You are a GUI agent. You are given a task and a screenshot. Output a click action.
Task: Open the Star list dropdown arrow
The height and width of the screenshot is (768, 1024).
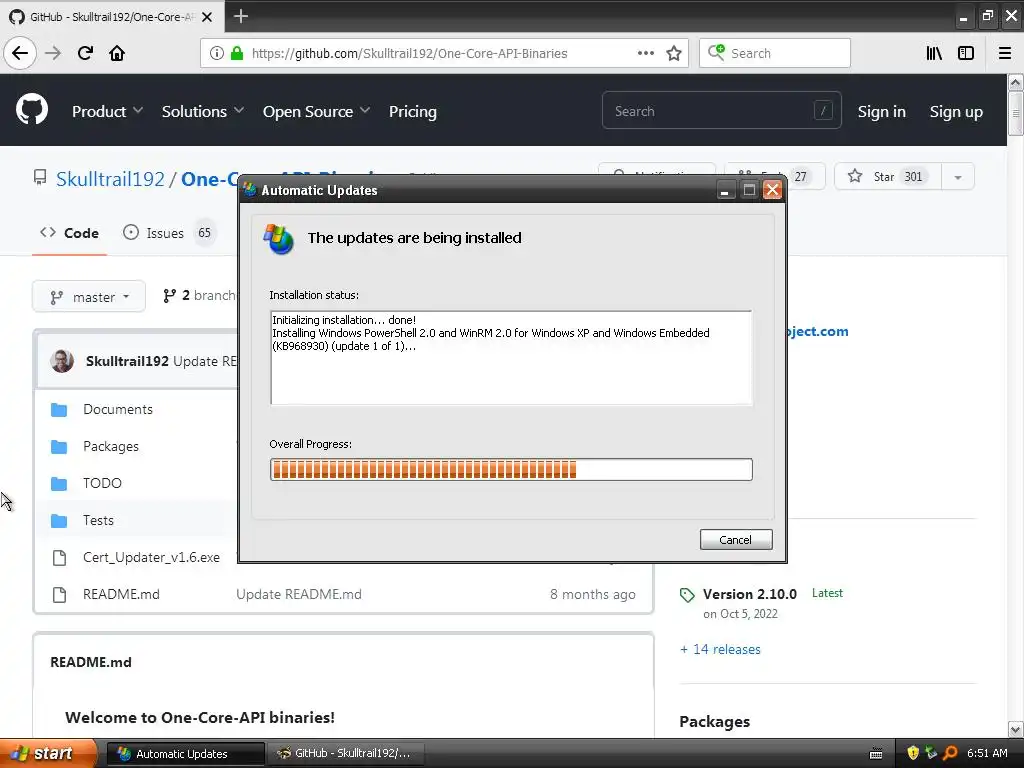point(957,177)
